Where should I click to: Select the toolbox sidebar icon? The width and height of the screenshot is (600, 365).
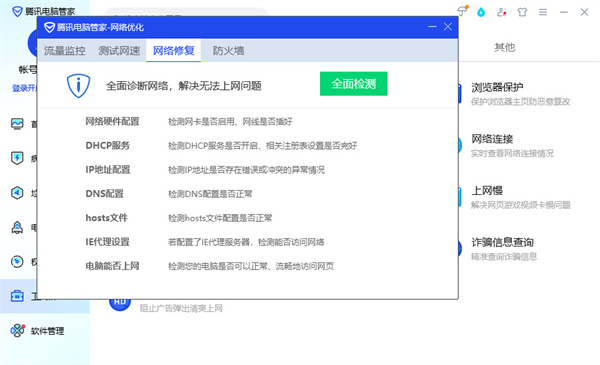coord(17,296)
